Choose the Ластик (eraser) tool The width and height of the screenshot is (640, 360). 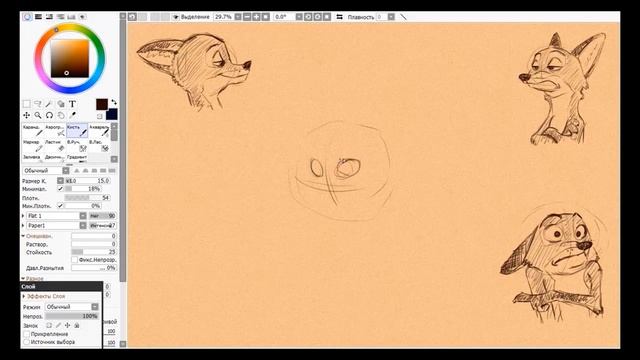55,145
